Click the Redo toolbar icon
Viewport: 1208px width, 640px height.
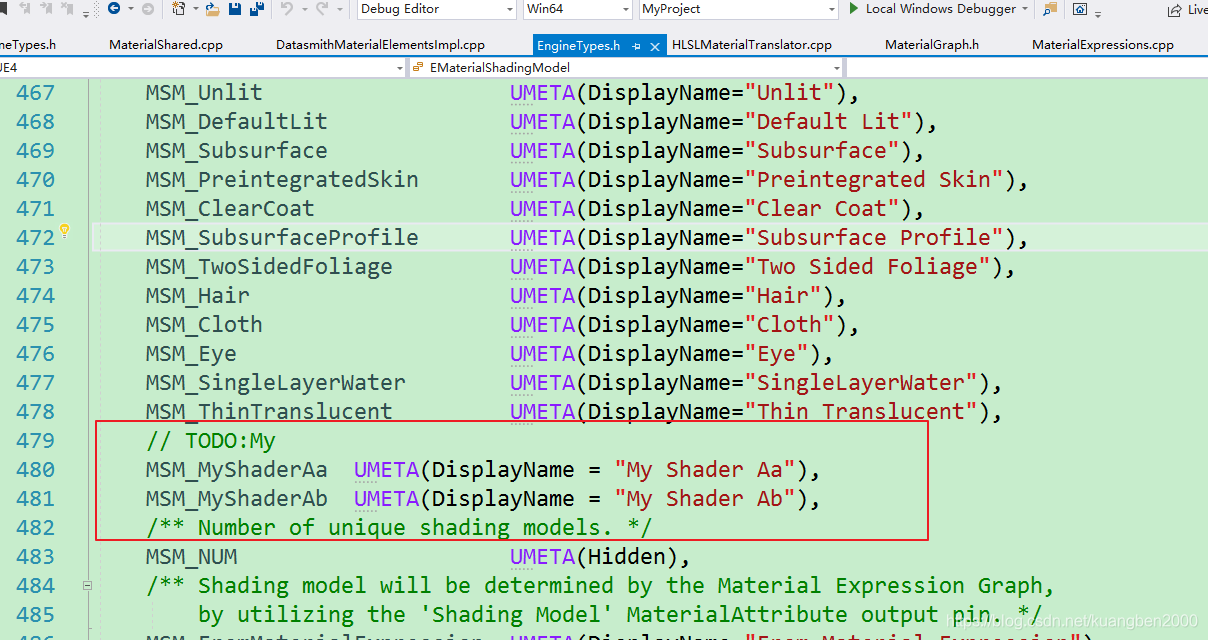point(322,10)
